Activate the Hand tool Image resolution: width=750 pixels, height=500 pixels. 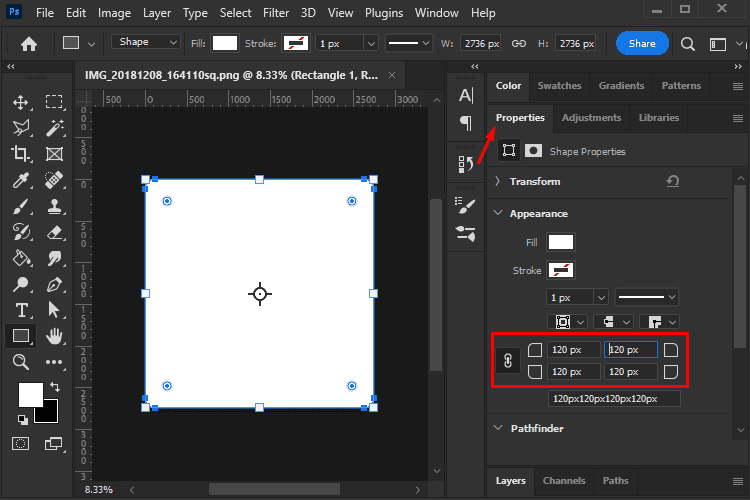tap(54, 335)
